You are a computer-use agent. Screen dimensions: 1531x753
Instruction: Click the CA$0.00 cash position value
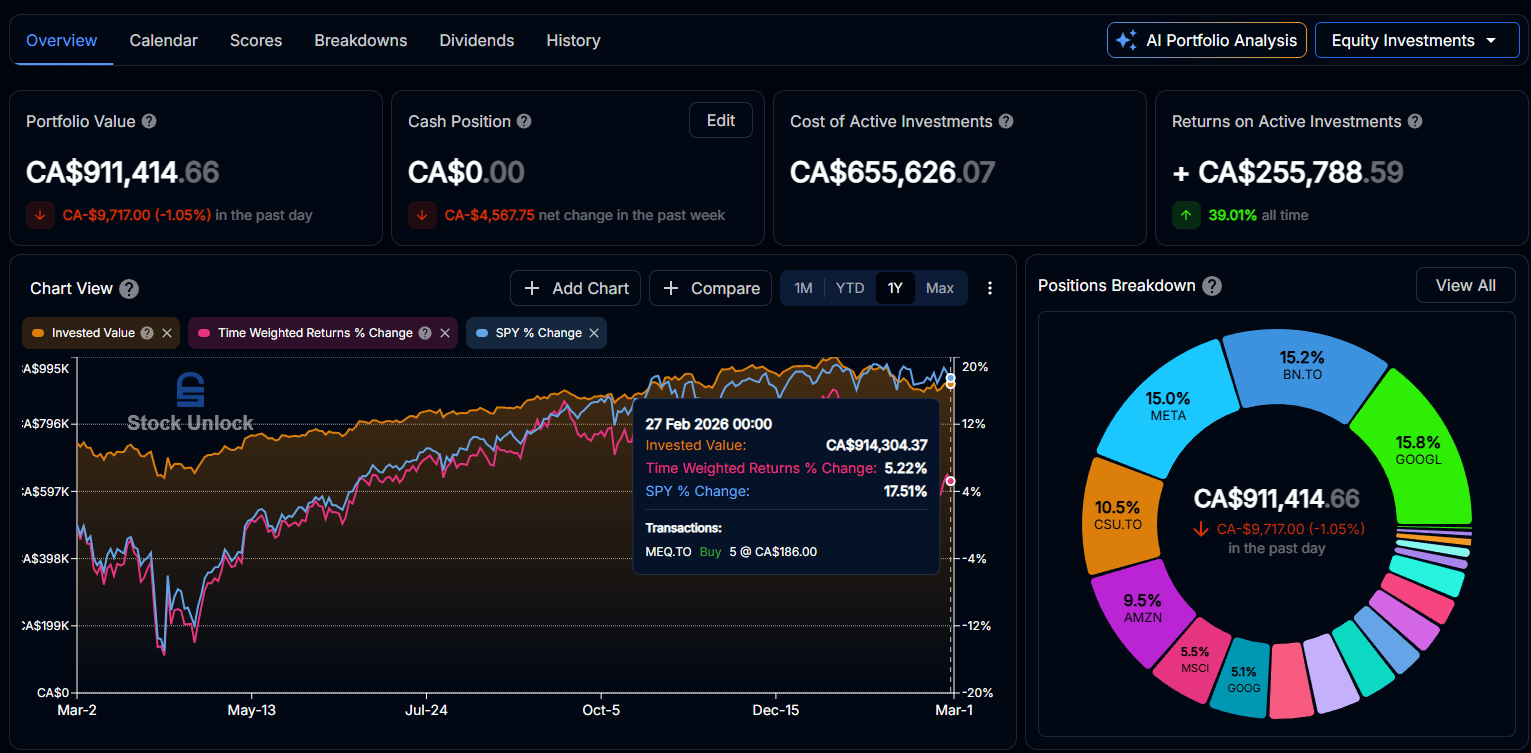click(466, 172)
